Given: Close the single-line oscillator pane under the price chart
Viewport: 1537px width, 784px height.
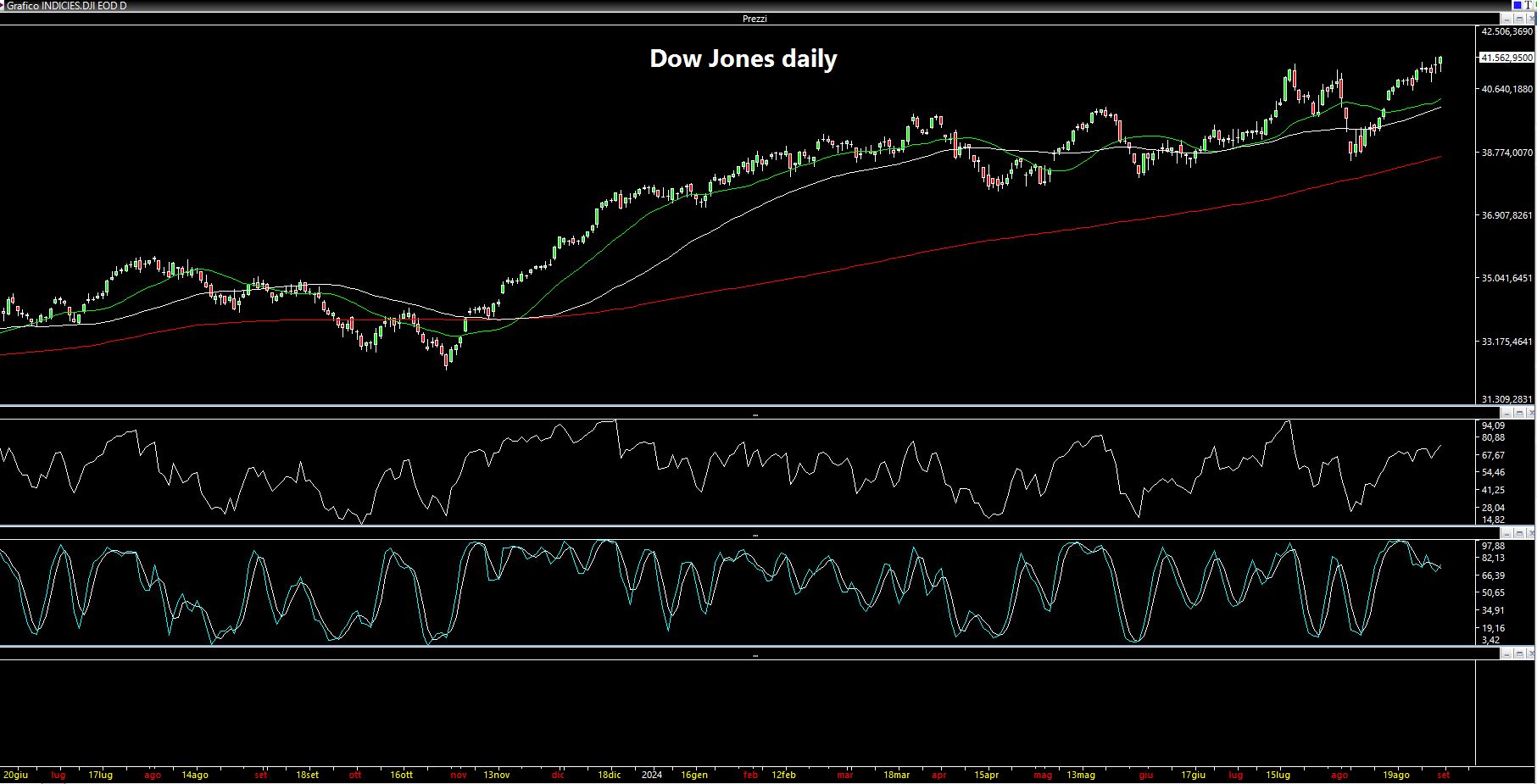Looking at the screenshot, I should point(1531,413).
